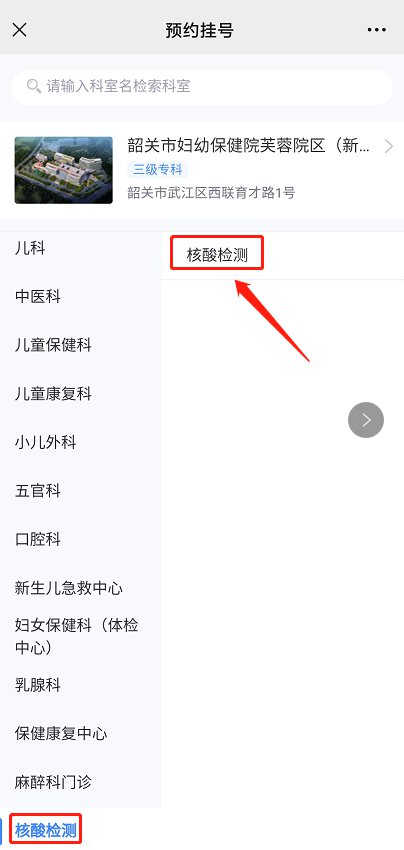The width and height of the screenshot is (404, 850).
Task: Select 核酸检测 in the right panel
Action: click(x=217, y=255)
